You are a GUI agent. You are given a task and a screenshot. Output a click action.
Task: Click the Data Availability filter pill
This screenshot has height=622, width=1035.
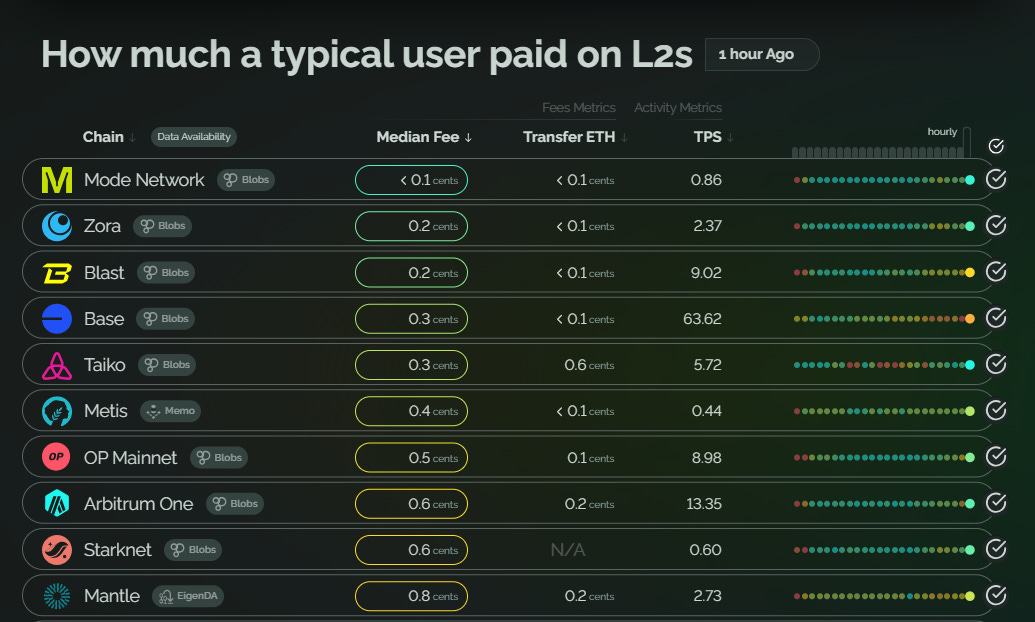tap(194, 137)
